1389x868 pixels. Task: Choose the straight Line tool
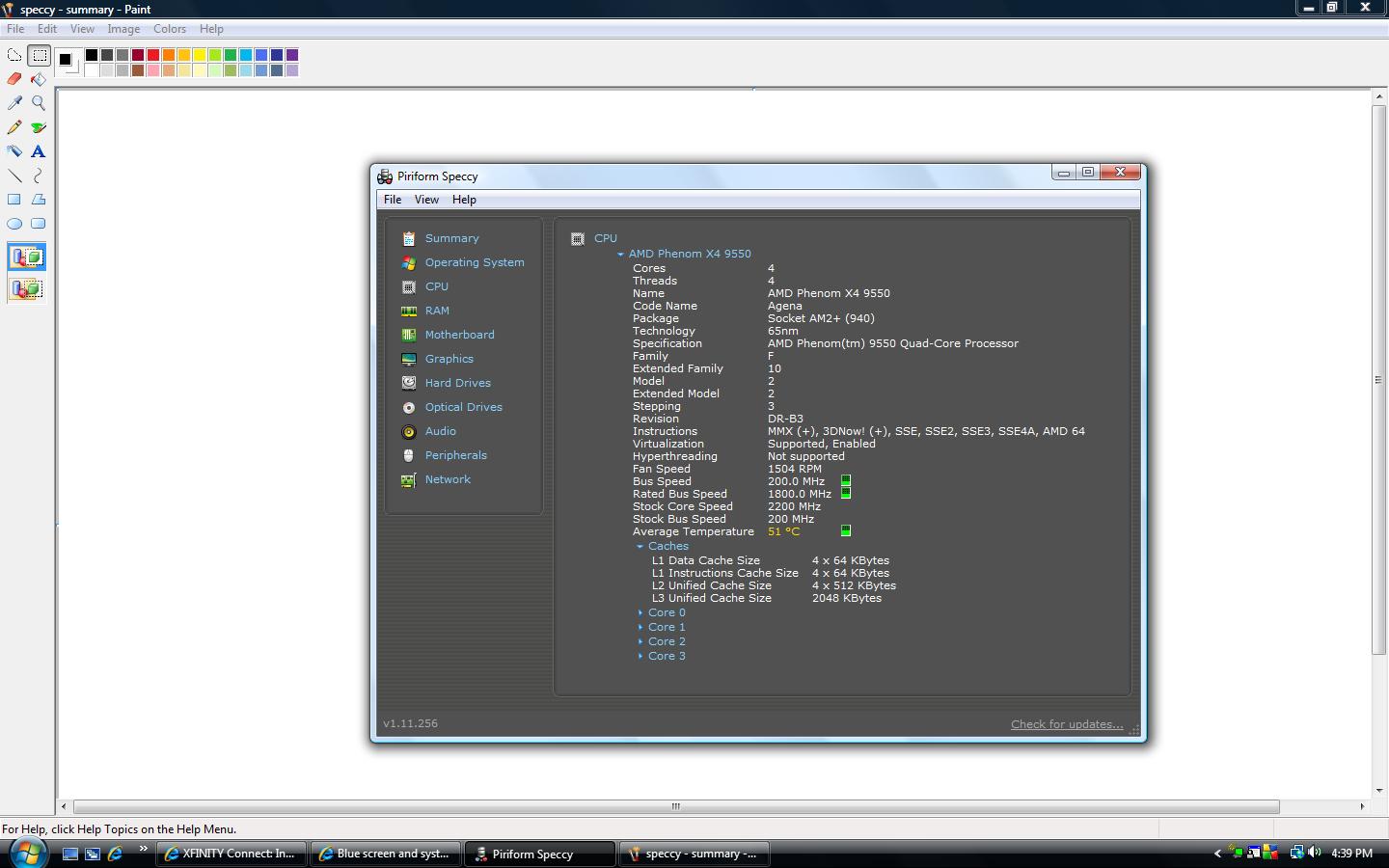[14, 176]
